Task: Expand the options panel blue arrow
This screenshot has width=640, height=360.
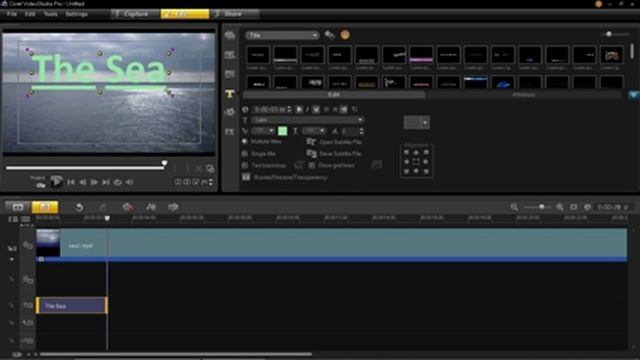Action: 633,95
